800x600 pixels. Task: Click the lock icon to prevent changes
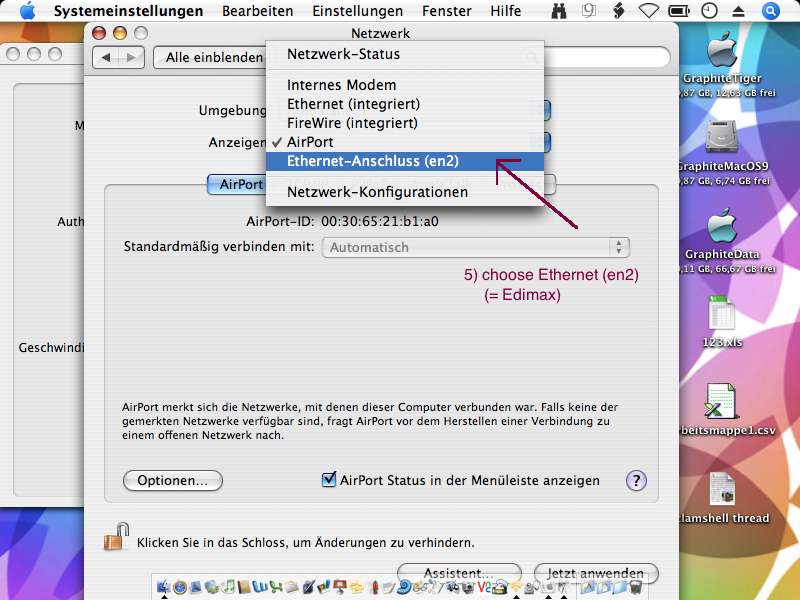pos(116,537)
